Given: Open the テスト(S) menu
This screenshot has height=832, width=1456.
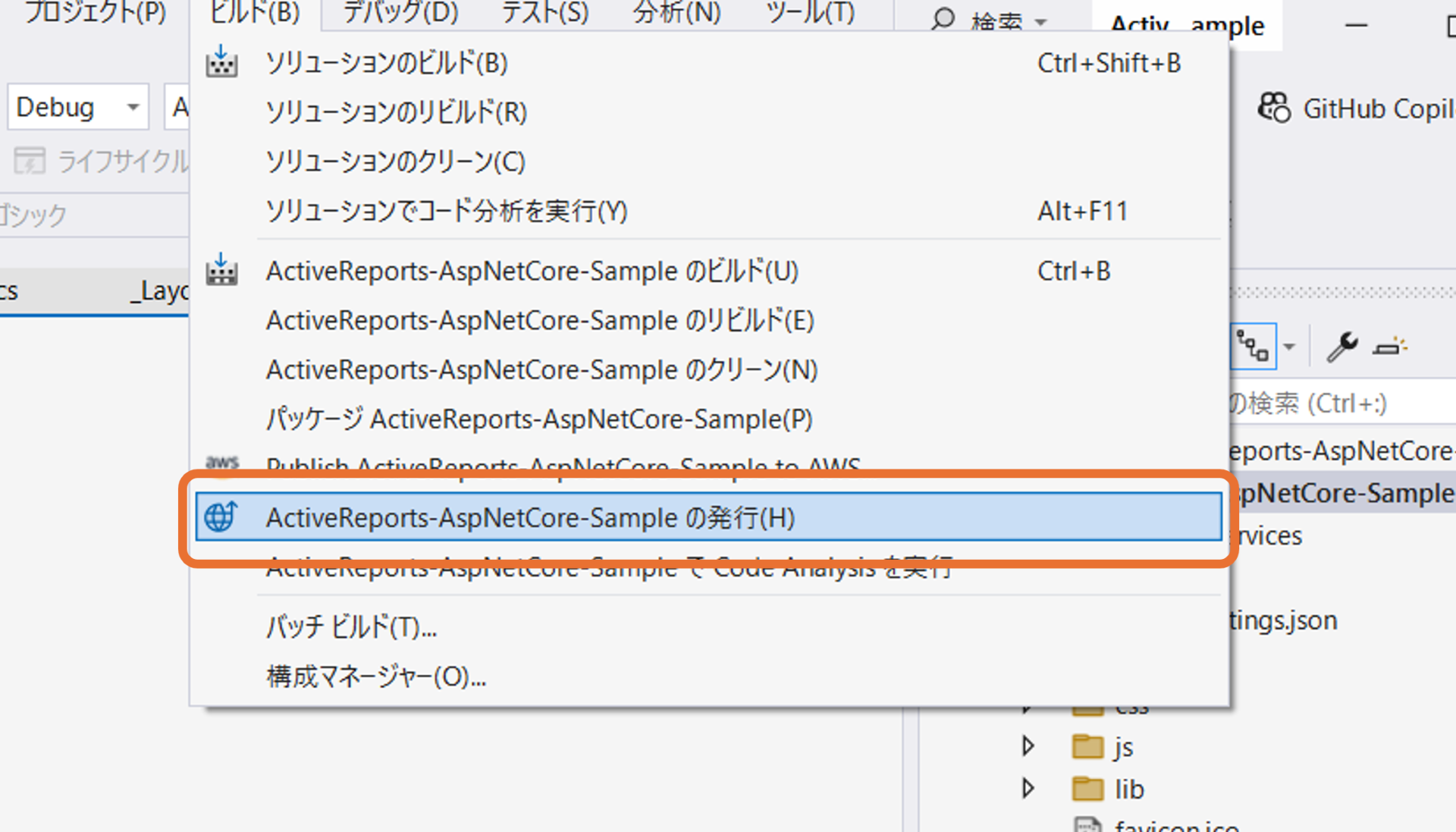Looking at the screenshot, I should tap(544, 13).
